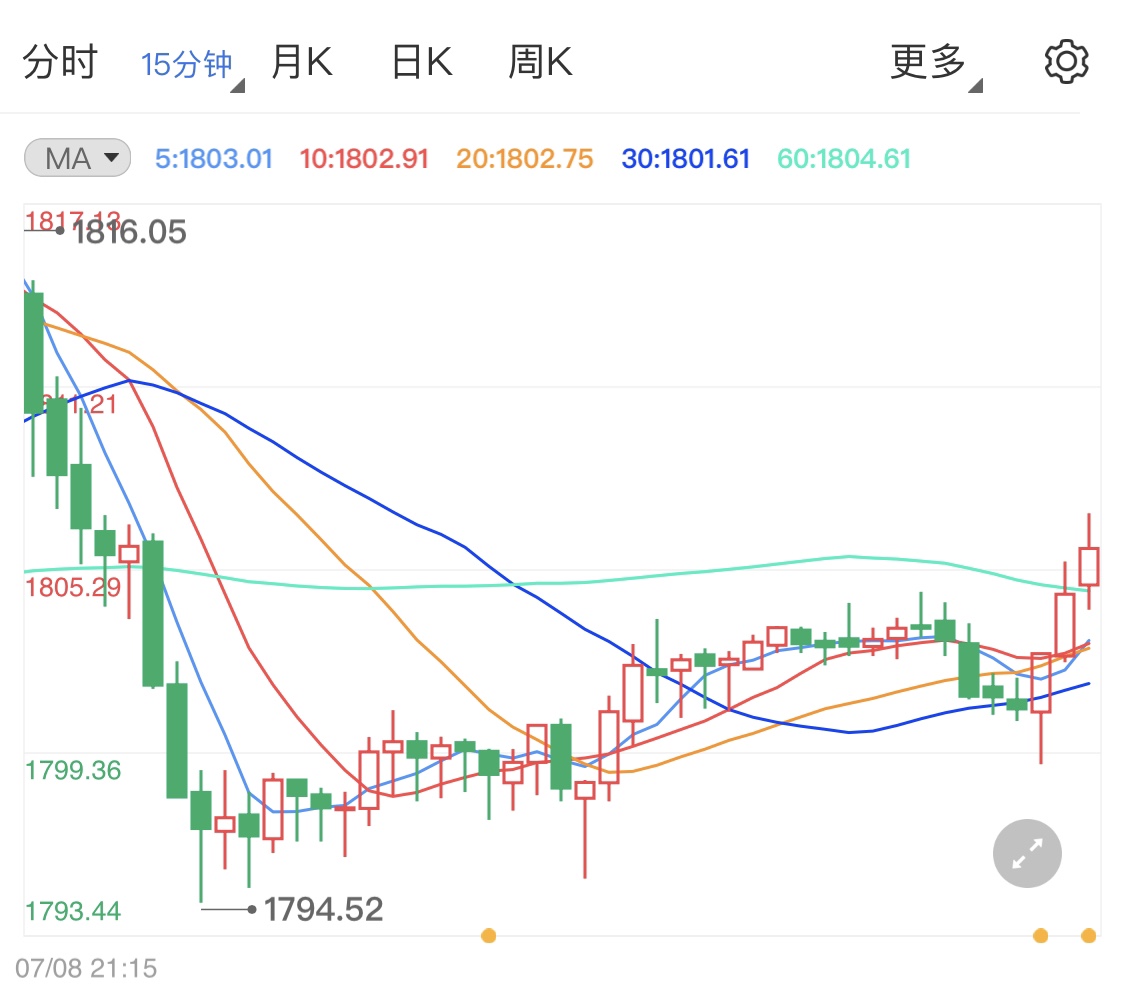The image size is (1125, 998).
Task: Switch to the 月K tab
Action: tap(302, 62)
